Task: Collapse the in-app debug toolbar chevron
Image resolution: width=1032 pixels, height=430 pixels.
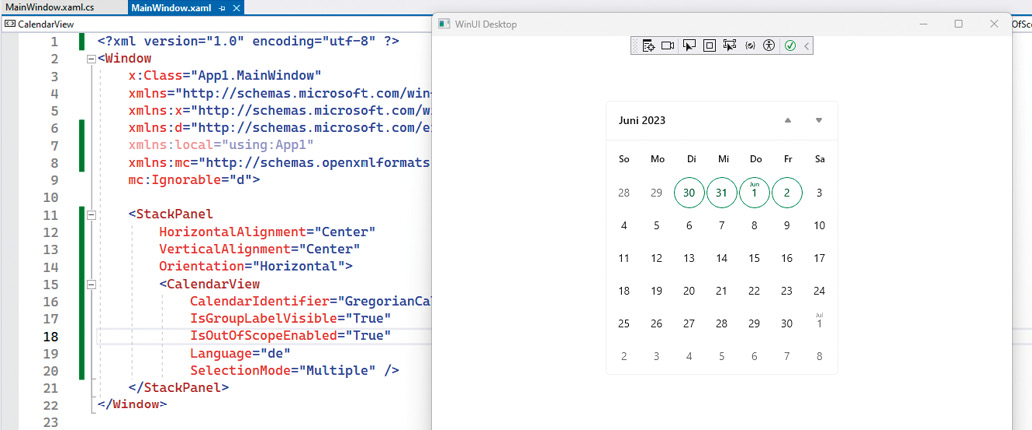Action: (x=806, y=45)
